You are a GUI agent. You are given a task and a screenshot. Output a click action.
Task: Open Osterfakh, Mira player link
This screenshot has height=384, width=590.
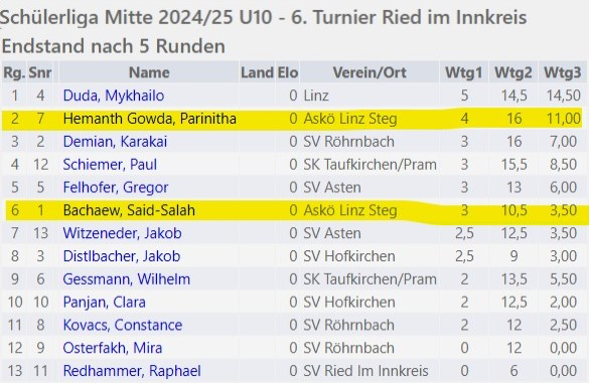[112, 348]
